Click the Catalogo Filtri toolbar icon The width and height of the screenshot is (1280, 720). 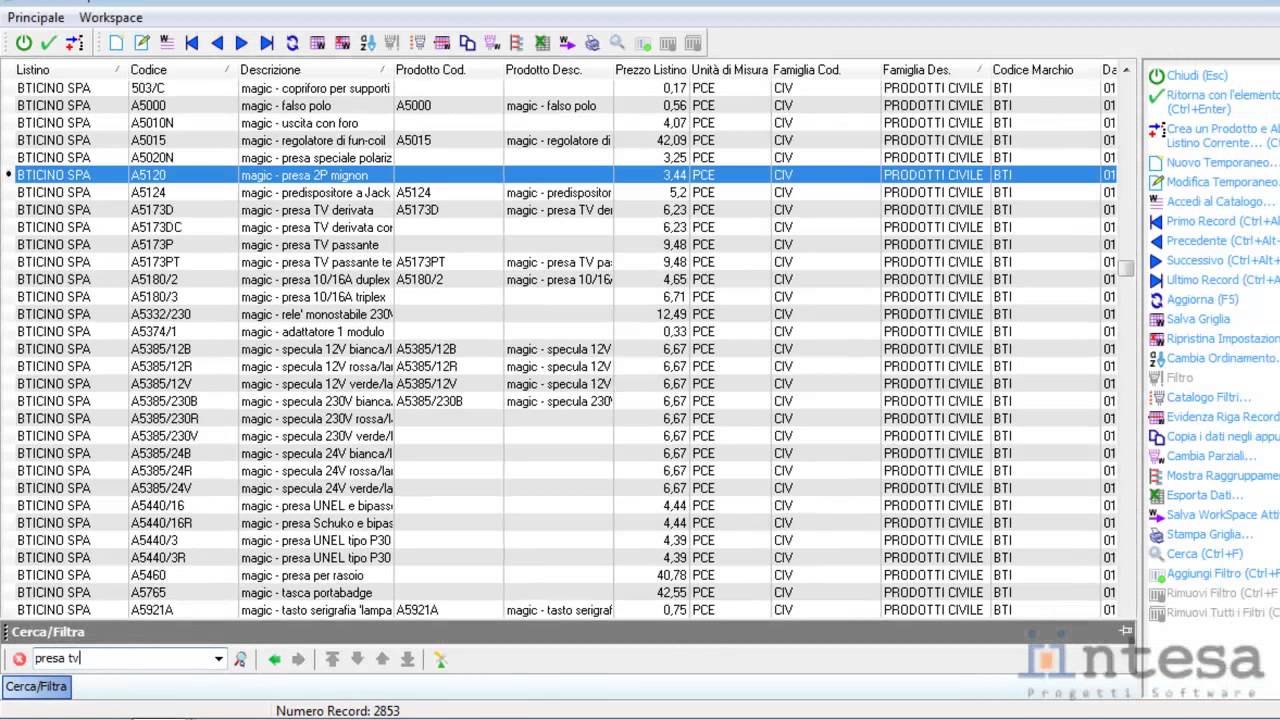[x=417, y=43]
